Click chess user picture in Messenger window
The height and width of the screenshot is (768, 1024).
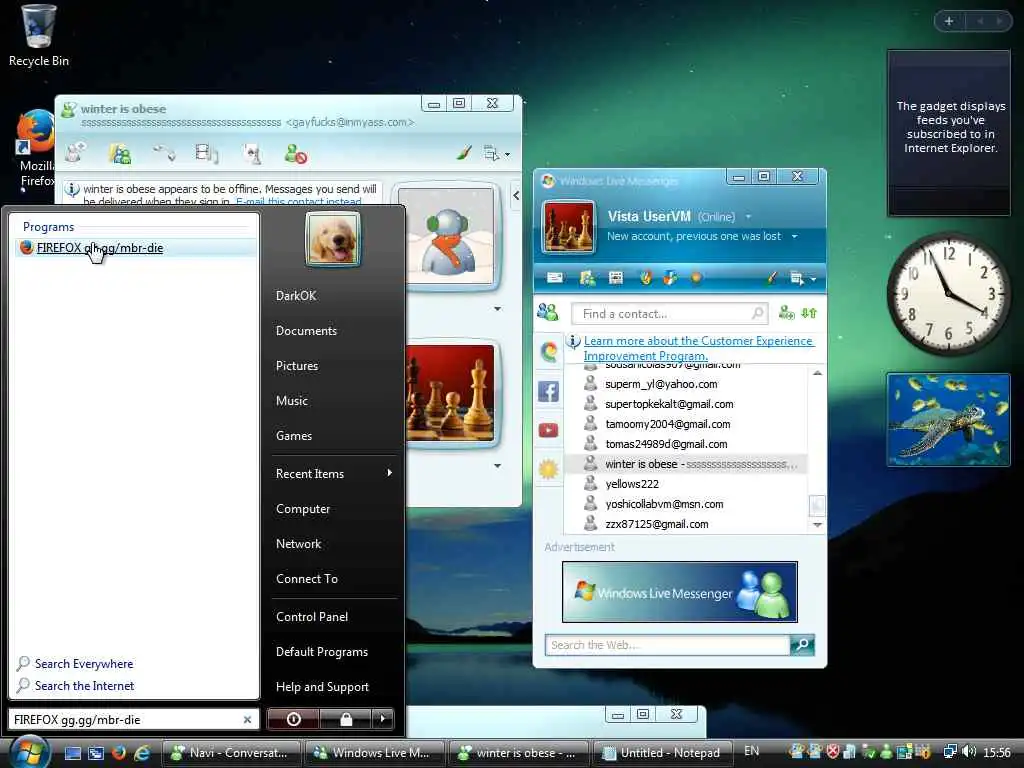pyautogui.click(x=569, y=227)
